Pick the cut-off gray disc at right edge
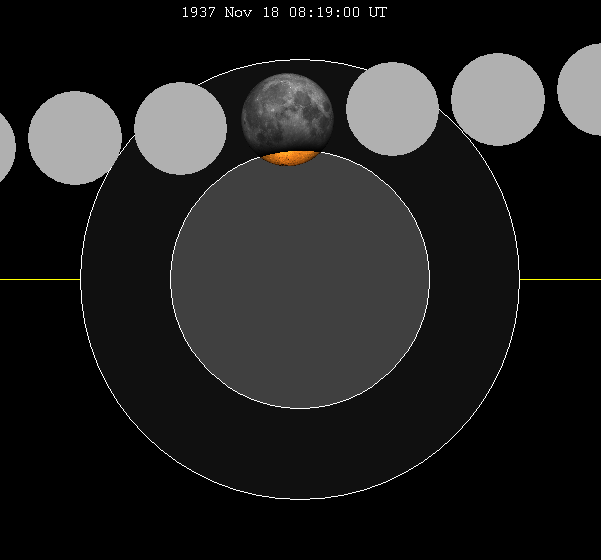Image resolution: width=601 pixels, height=560 pixels. (x=583, y=89)
